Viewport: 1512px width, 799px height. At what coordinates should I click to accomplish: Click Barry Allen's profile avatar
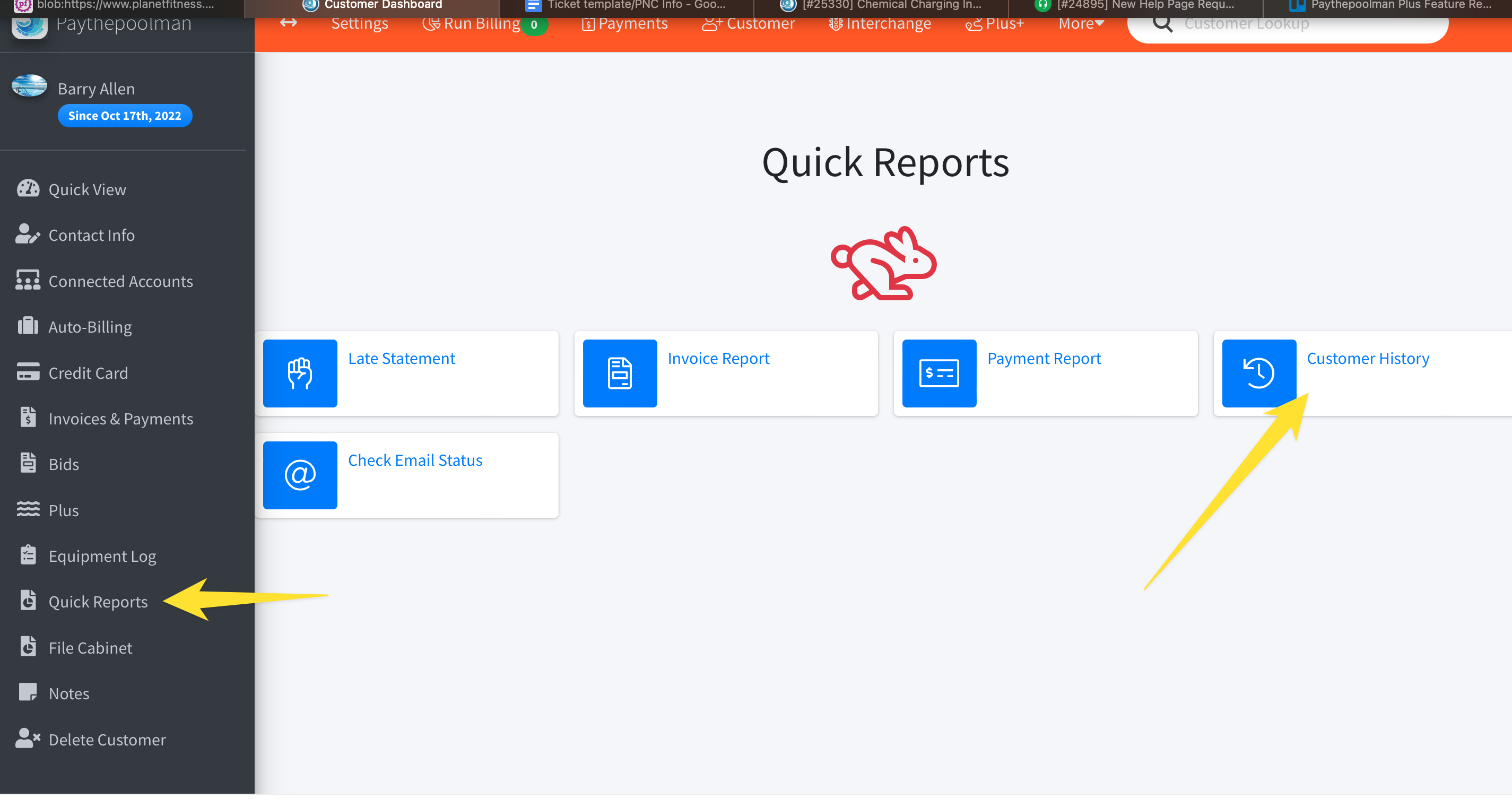[x=29, y=86]
